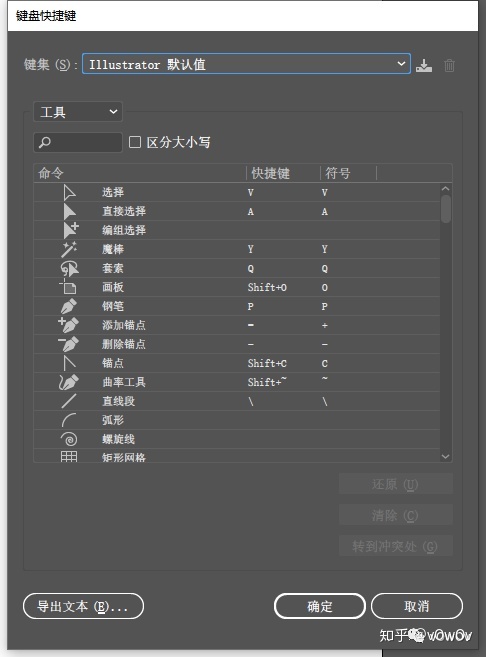Click the Rectangular Grid tool icon
The height and width of the screenshot is (657, 486).
click(69, 456)
